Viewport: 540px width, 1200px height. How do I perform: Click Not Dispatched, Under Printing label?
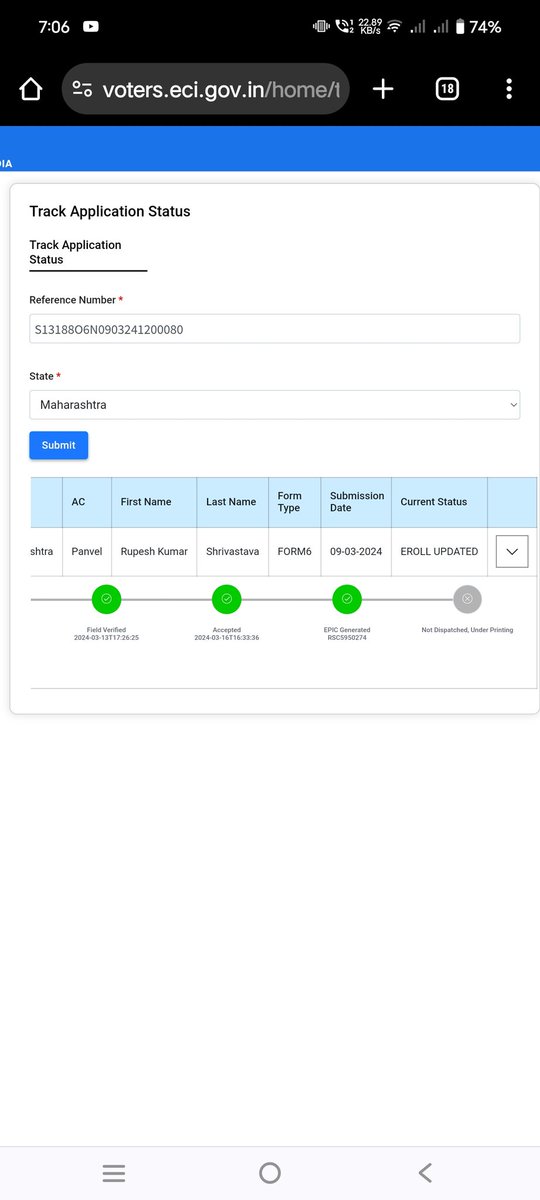pyautogui.click(x=467, y=630)
